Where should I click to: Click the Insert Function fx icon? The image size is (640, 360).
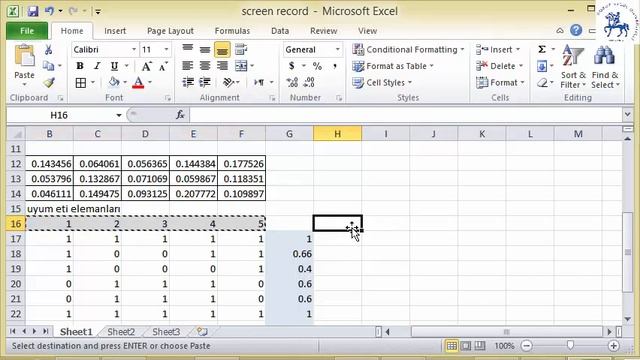(180, 116)
